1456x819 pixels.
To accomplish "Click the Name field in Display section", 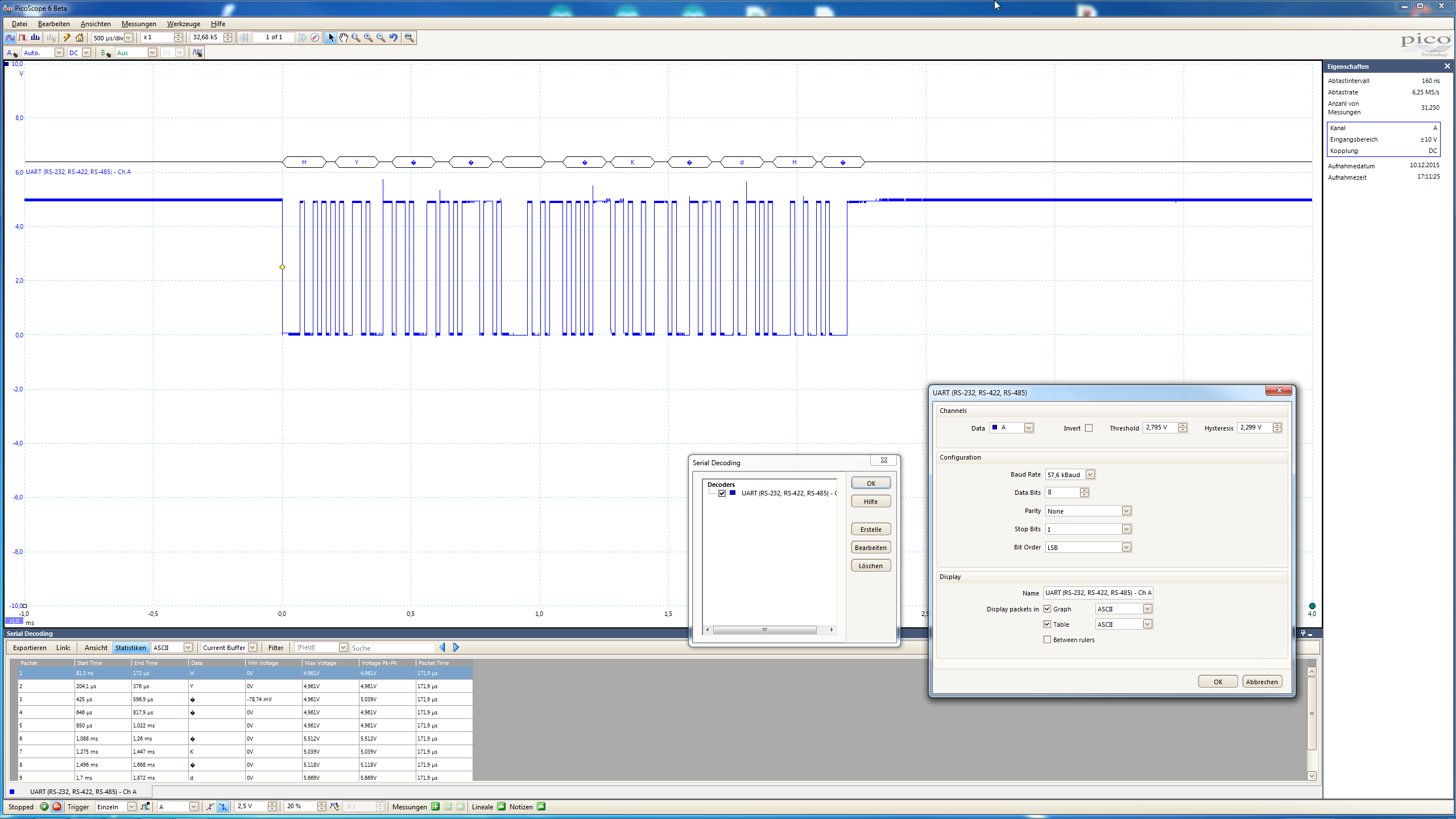I will (1098, 593).
